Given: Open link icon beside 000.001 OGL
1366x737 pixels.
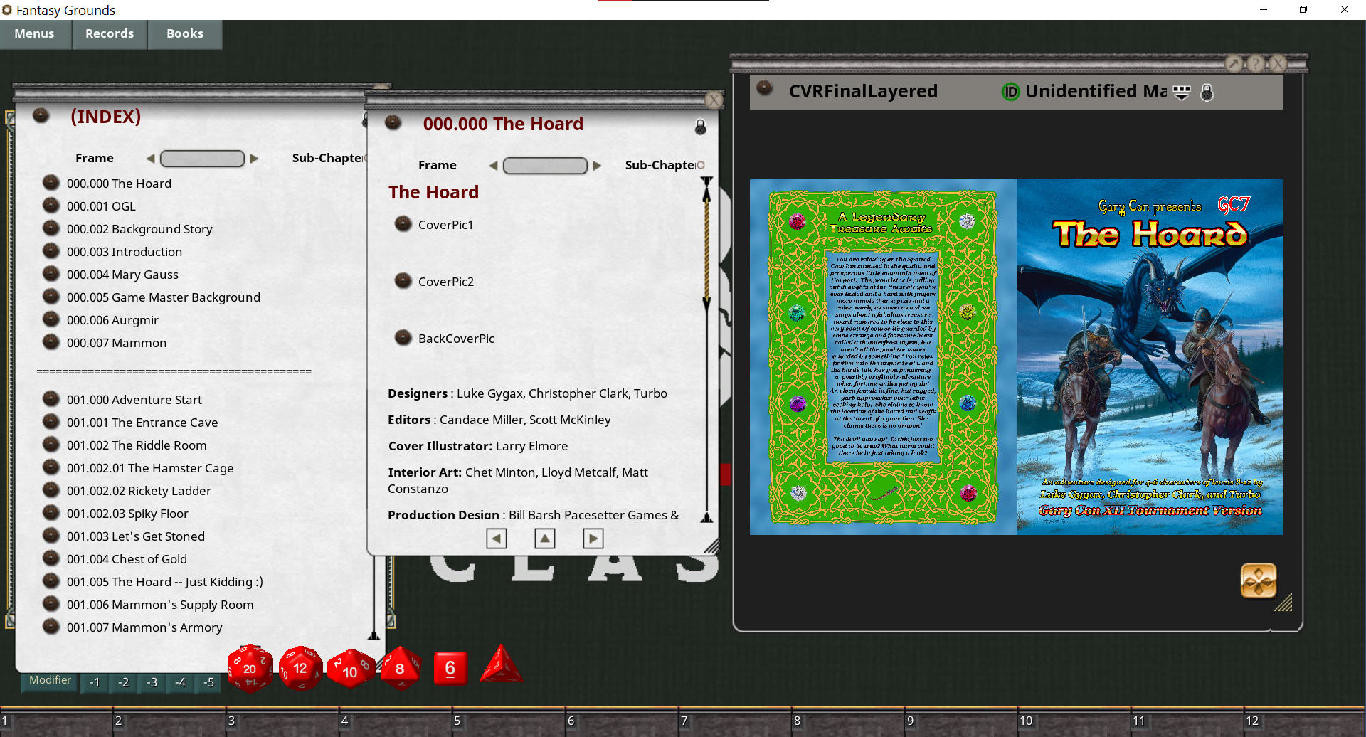Looking at the screenshot, I should point(51,205).
